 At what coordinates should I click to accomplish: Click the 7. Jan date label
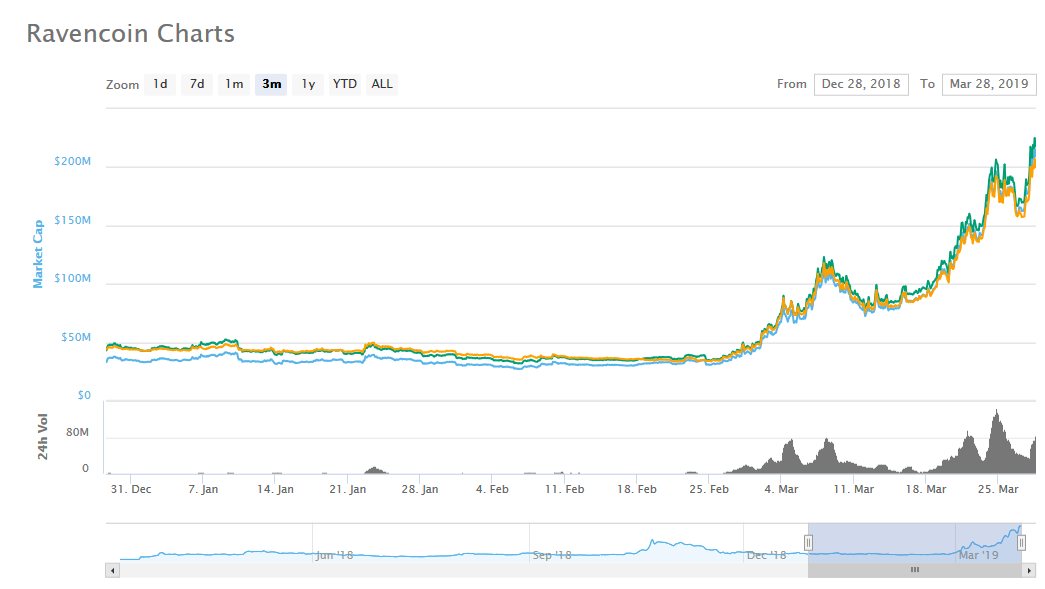[203, 489]
